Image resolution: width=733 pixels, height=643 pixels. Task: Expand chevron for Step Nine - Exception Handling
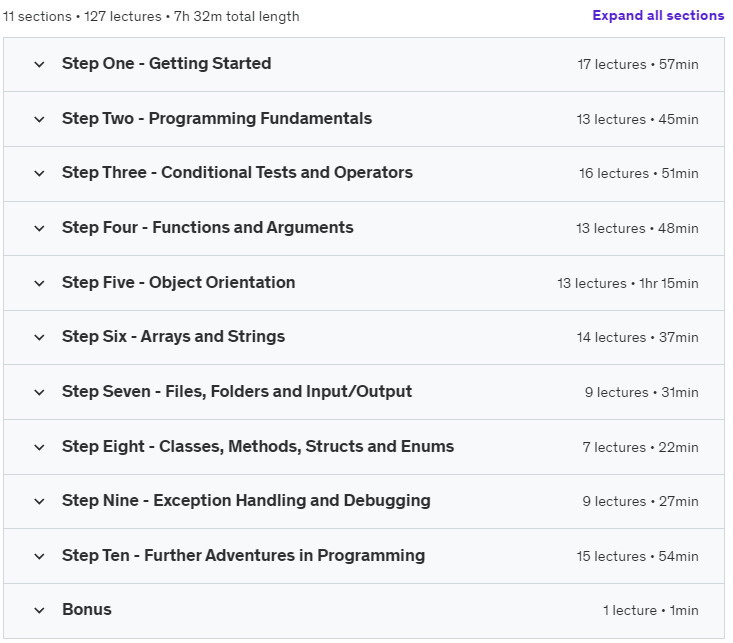click(40, 502)
